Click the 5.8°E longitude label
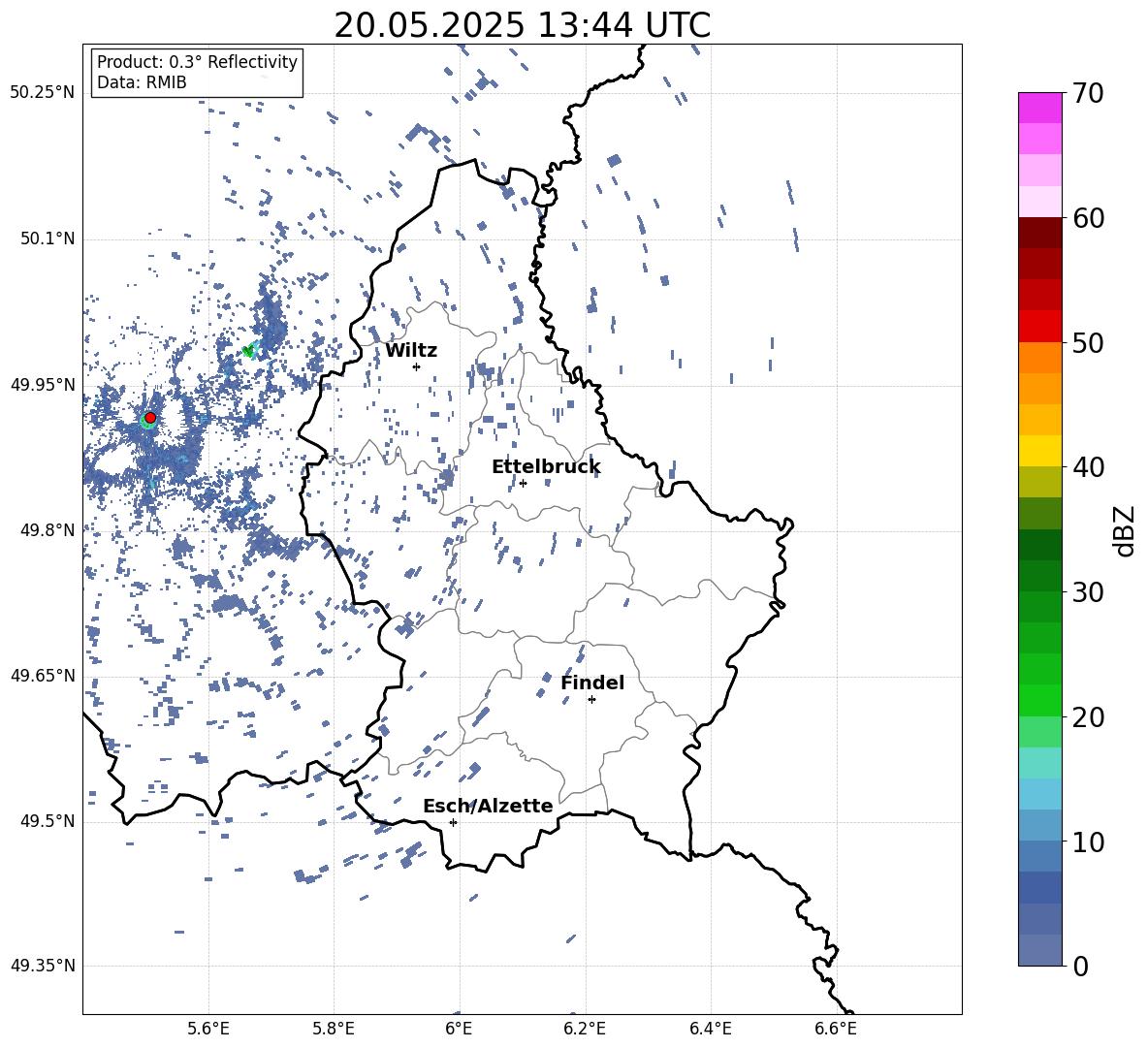The height and width of the screenshot is (1048, 1148). [334, 1030]
